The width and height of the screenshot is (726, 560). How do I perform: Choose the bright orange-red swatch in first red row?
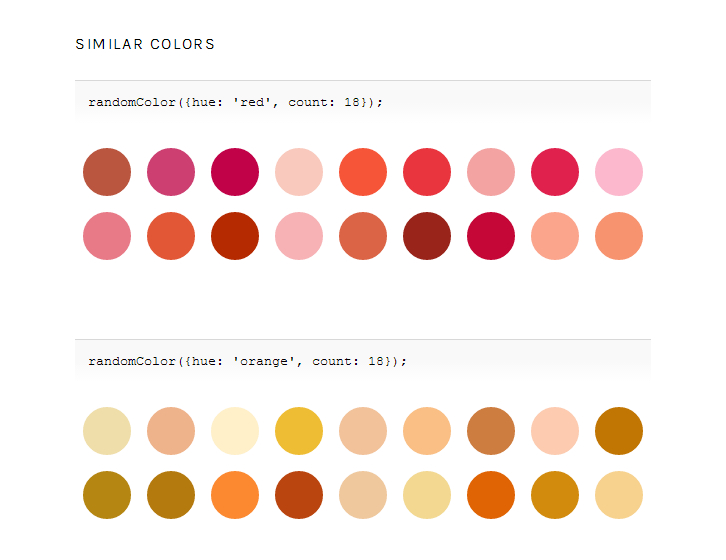(x=363, y=172)
